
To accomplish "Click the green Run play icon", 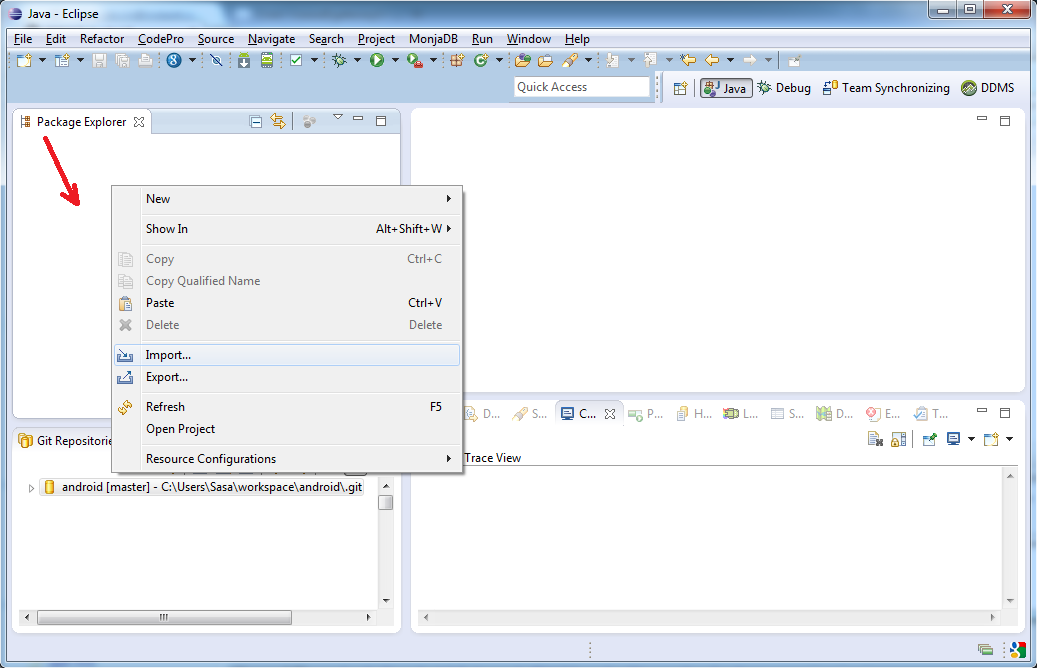I will 377,61.
